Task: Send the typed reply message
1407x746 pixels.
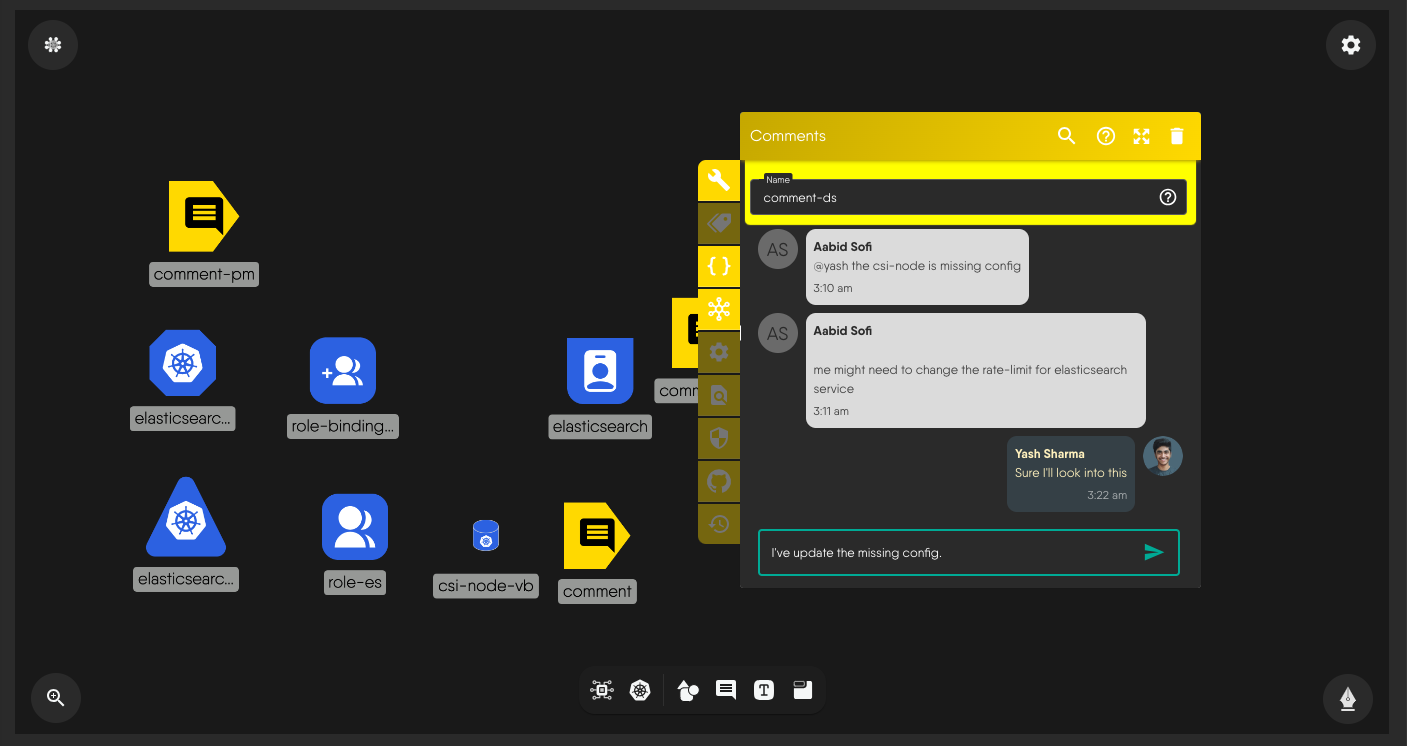Action: click(1154, 551)
